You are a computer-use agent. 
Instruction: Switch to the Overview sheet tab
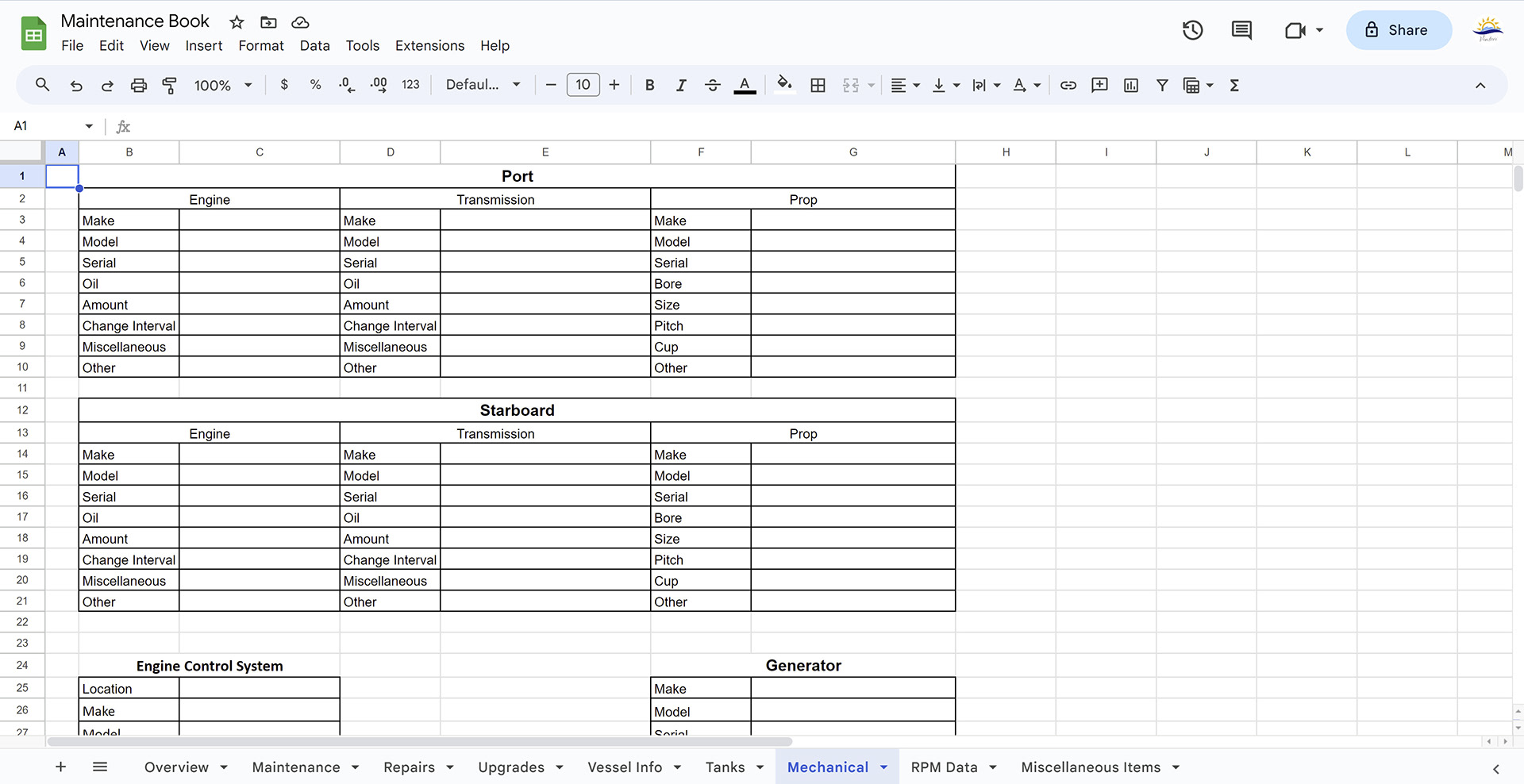coord(176,767)
